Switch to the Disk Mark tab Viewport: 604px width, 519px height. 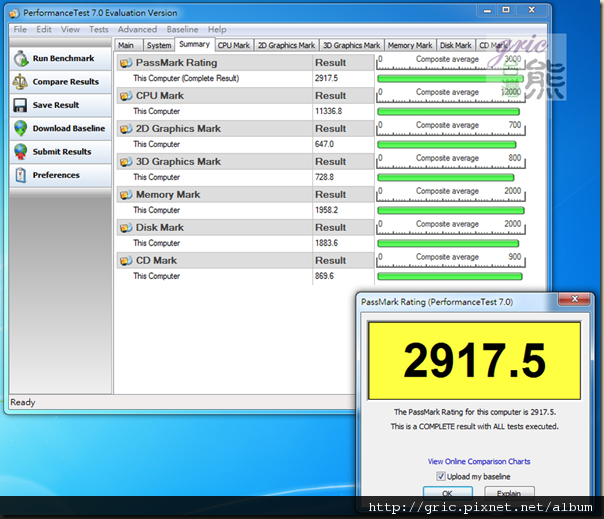click(456, 45)
